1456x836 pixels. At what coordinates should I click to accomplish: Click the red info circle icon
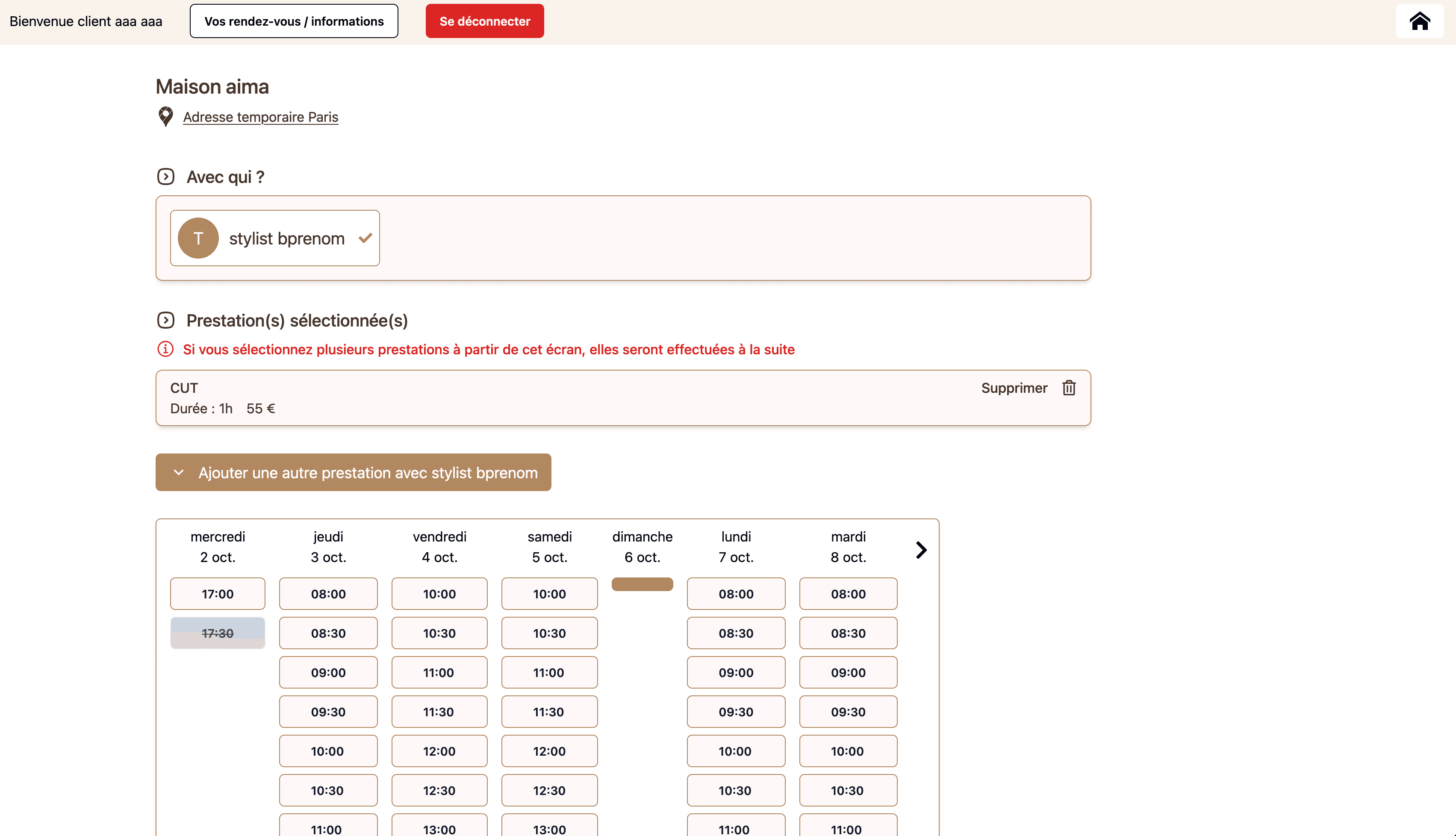point(165,349)
